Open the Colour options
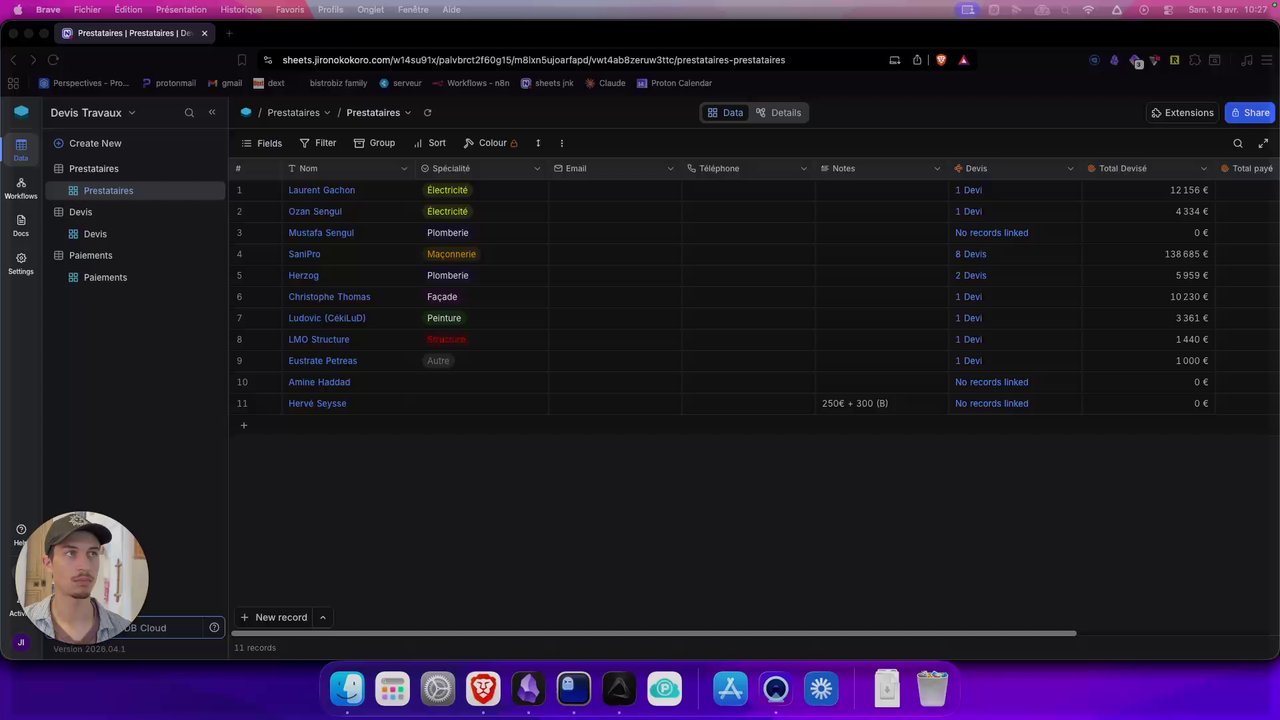The image size is (1280, 720). [x=490, y=143]
